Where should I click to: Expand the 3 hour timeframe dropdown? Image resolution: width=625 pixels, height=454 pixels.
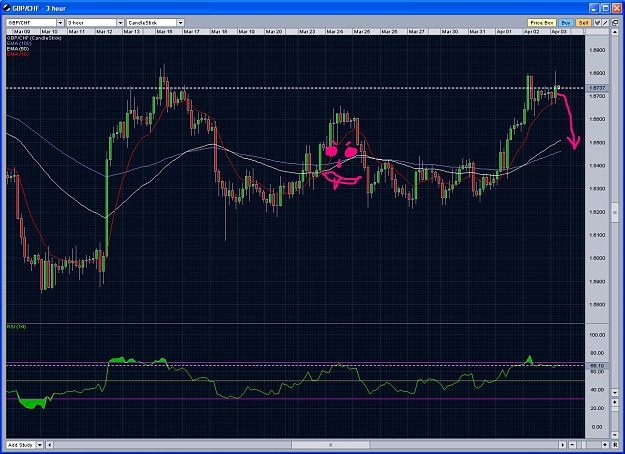[120, 23]
